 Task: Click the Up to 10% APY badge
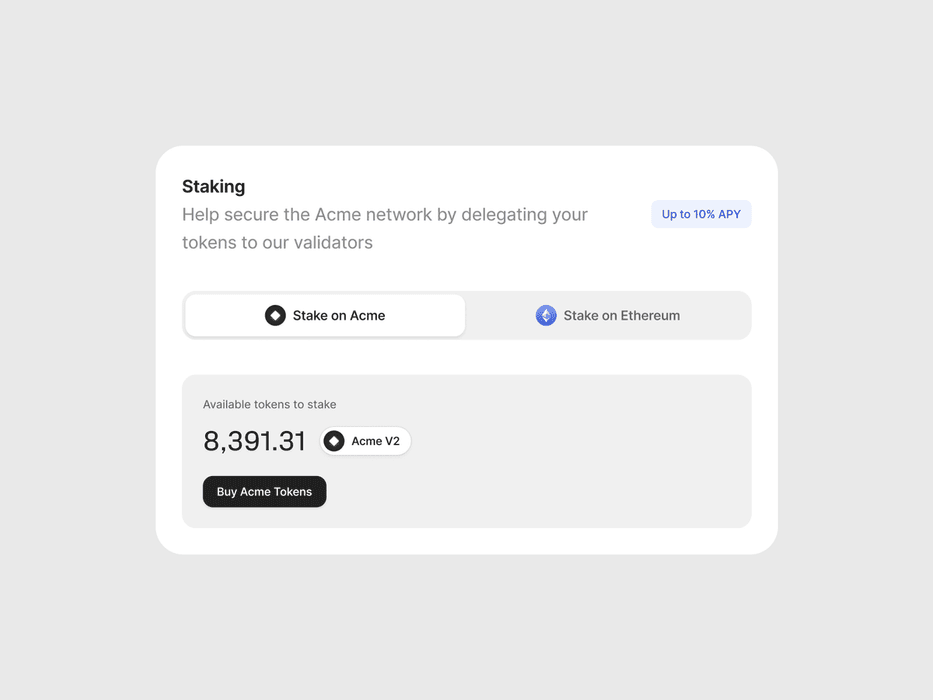point(701,214)
